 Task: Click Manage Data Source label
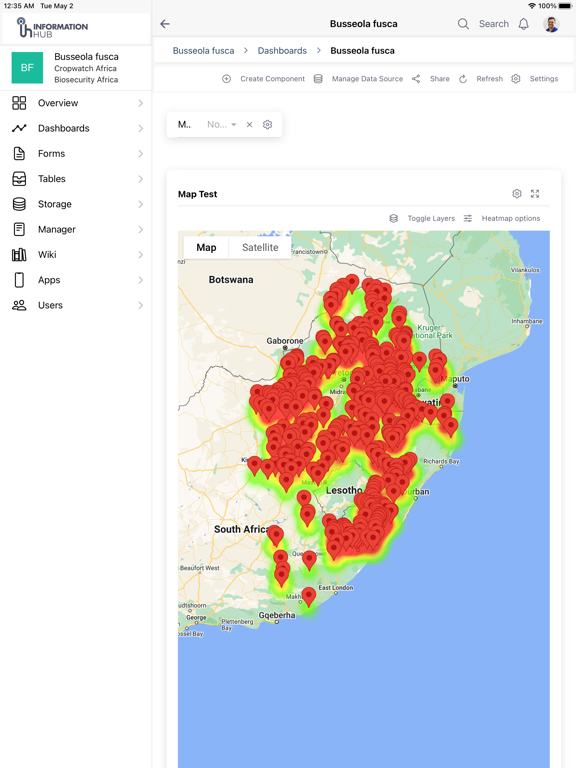pos(367,79)
